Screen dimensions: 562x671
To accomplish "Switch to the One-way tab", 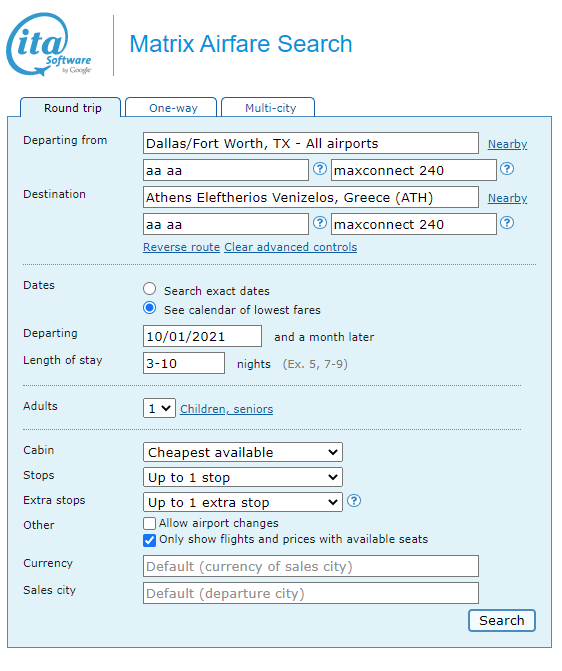I will [x=172, y=108].
